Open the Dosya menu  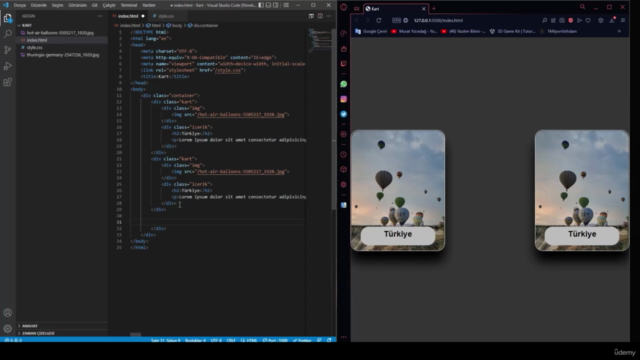coord(20,5)
